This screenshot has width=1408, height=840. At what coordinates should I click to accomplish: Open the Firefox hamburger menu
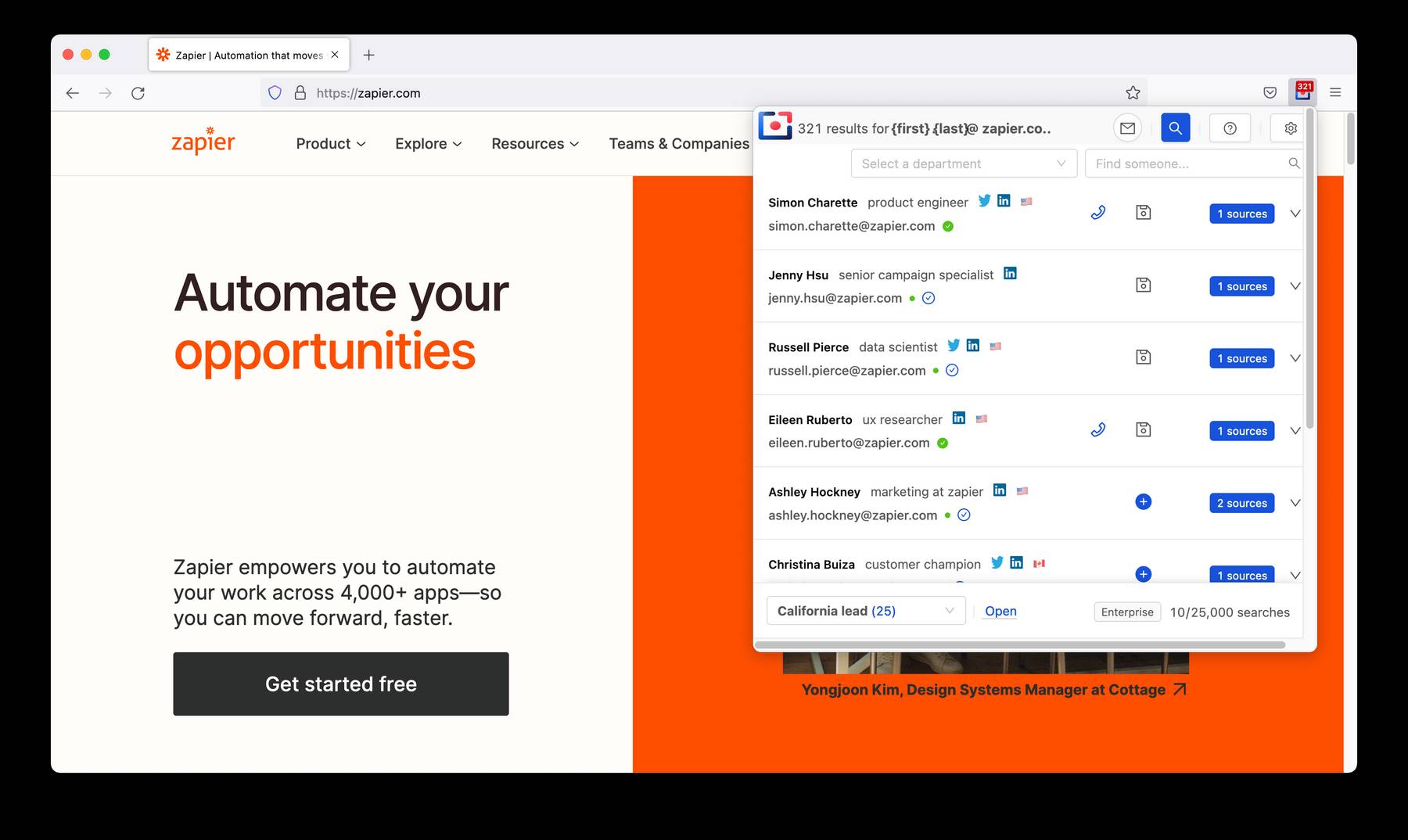[x=1335, y=93]
